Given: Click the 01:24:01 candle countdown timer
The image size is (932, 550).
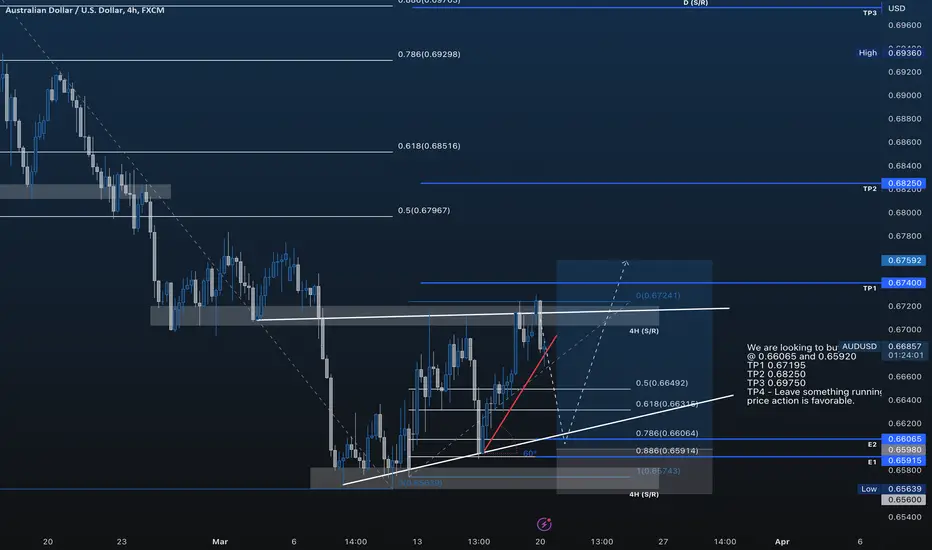Looking at the screenshot, I should point(905,356).
